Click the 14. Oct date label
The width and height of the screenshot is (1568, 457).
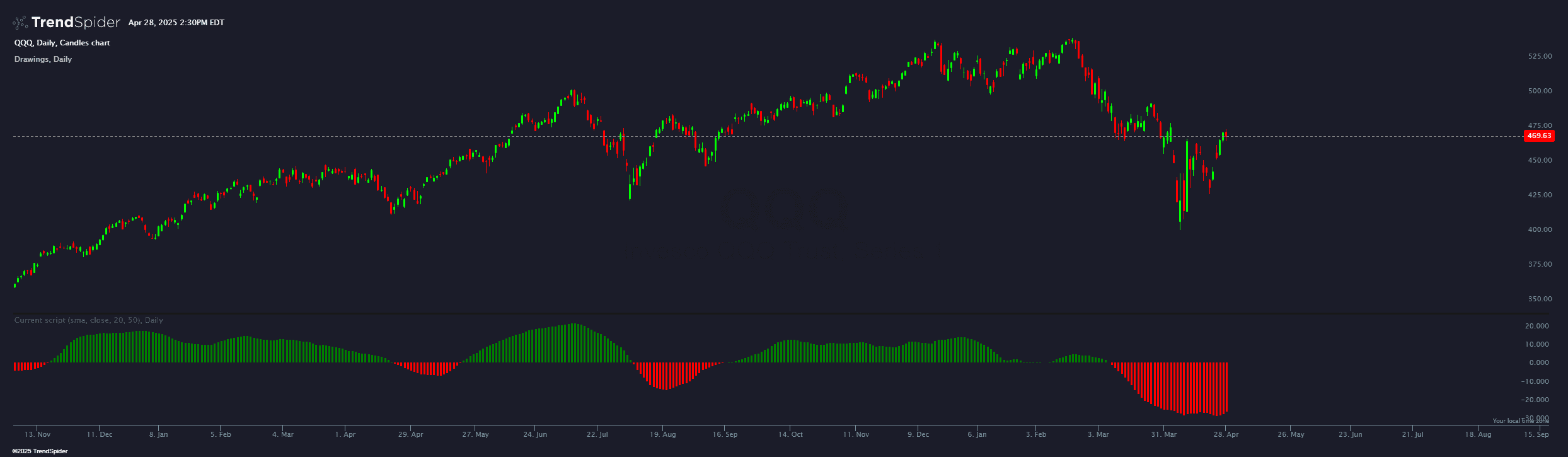pyautogui.click(x=790, y=434)
